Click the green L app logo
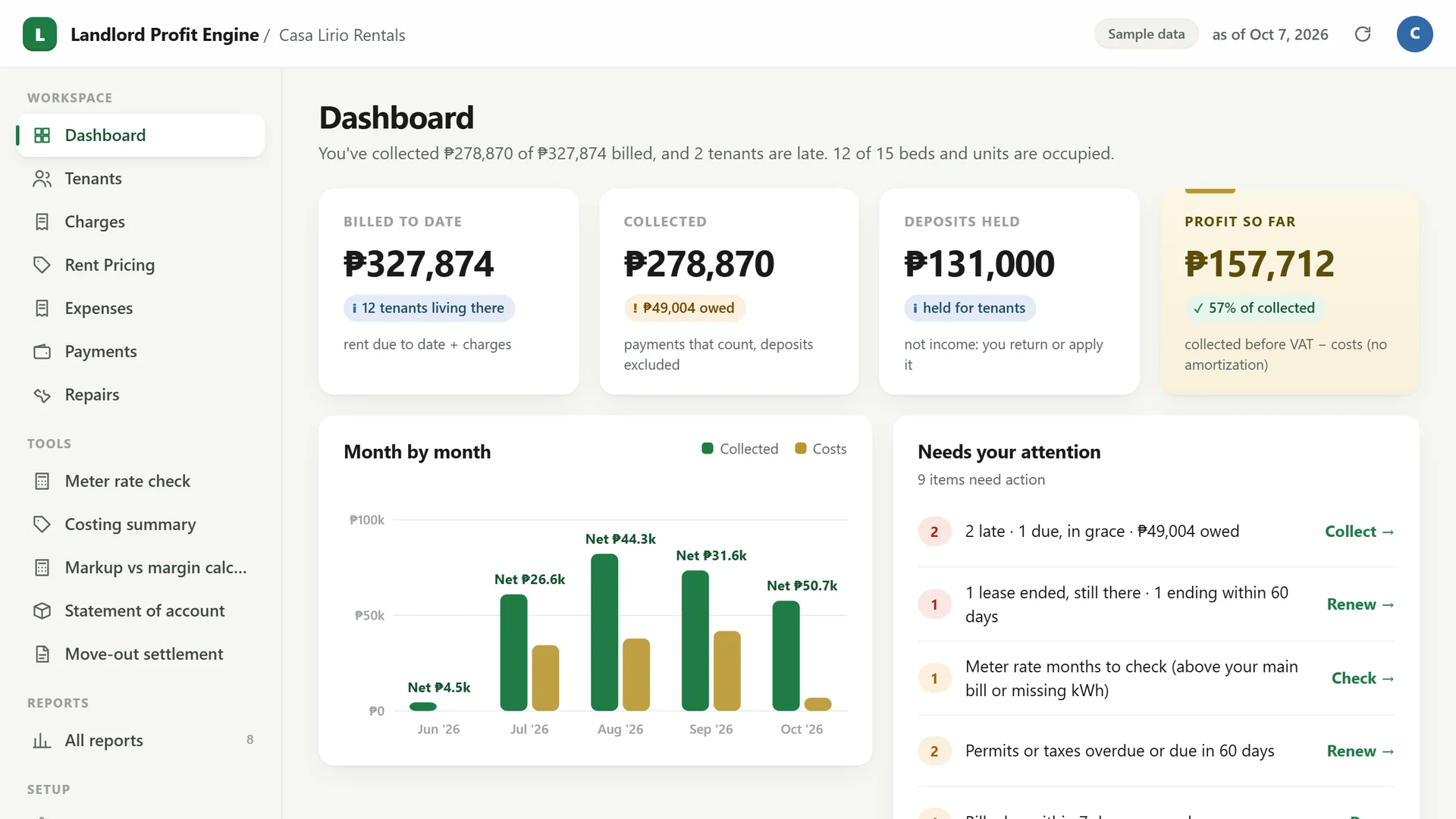The height and width of the screenshot is (819, 1456). coord(39,34)
